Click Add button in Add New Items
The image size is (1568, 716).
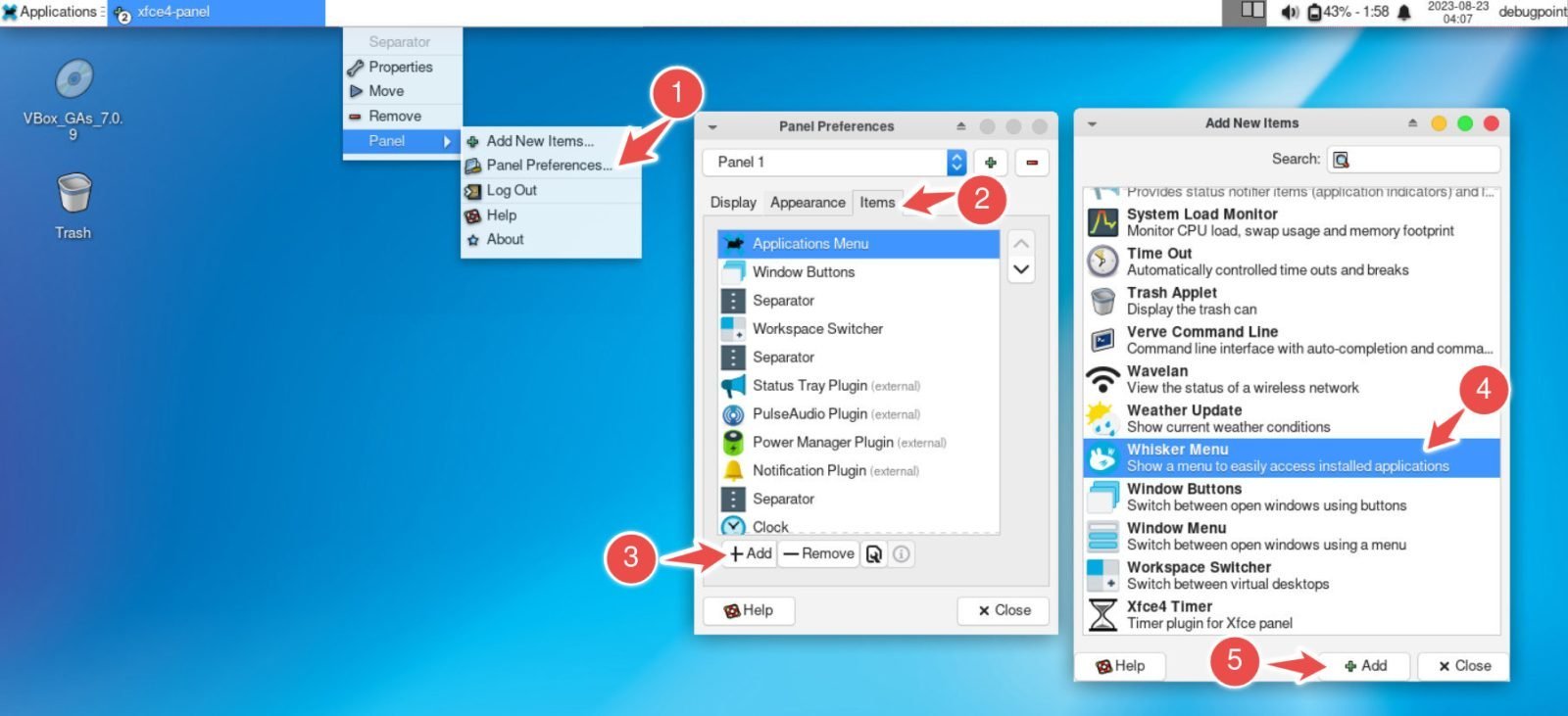[x=1364, y=666]
